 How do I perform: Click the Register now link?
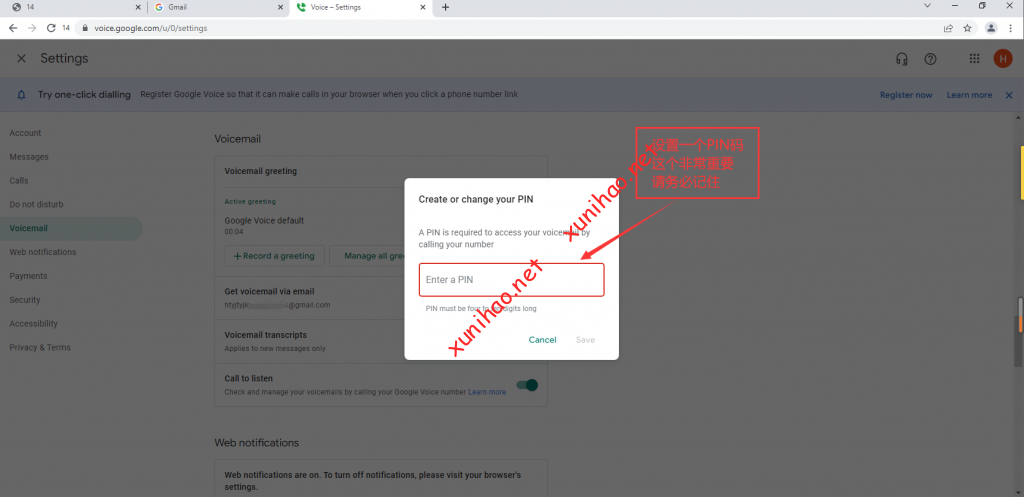(905, 95)
